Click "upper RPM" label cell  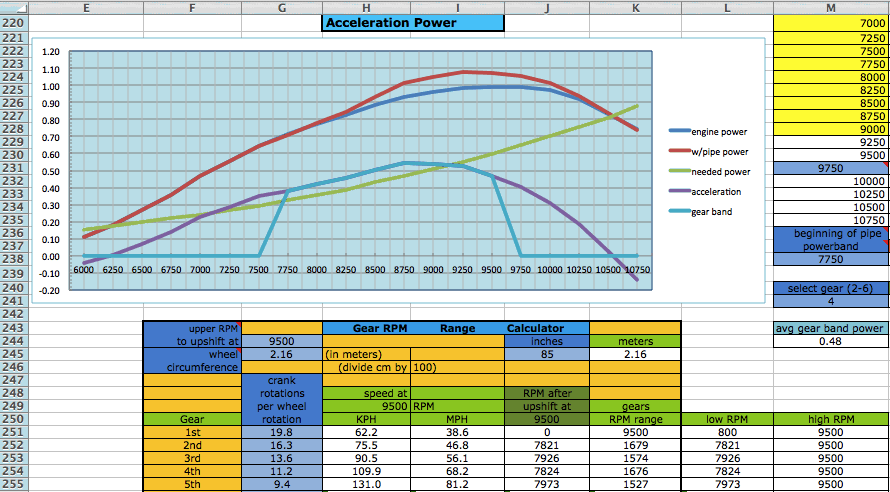192,328
